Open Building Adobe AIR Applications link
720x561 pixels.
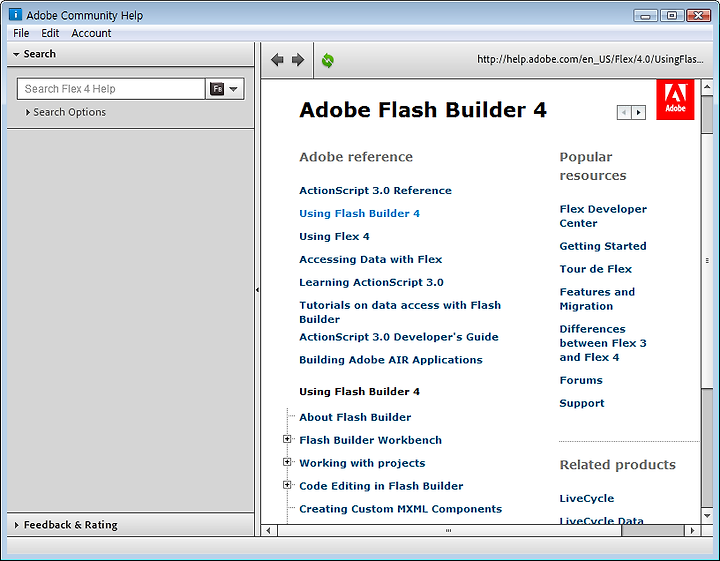(390, 360)
